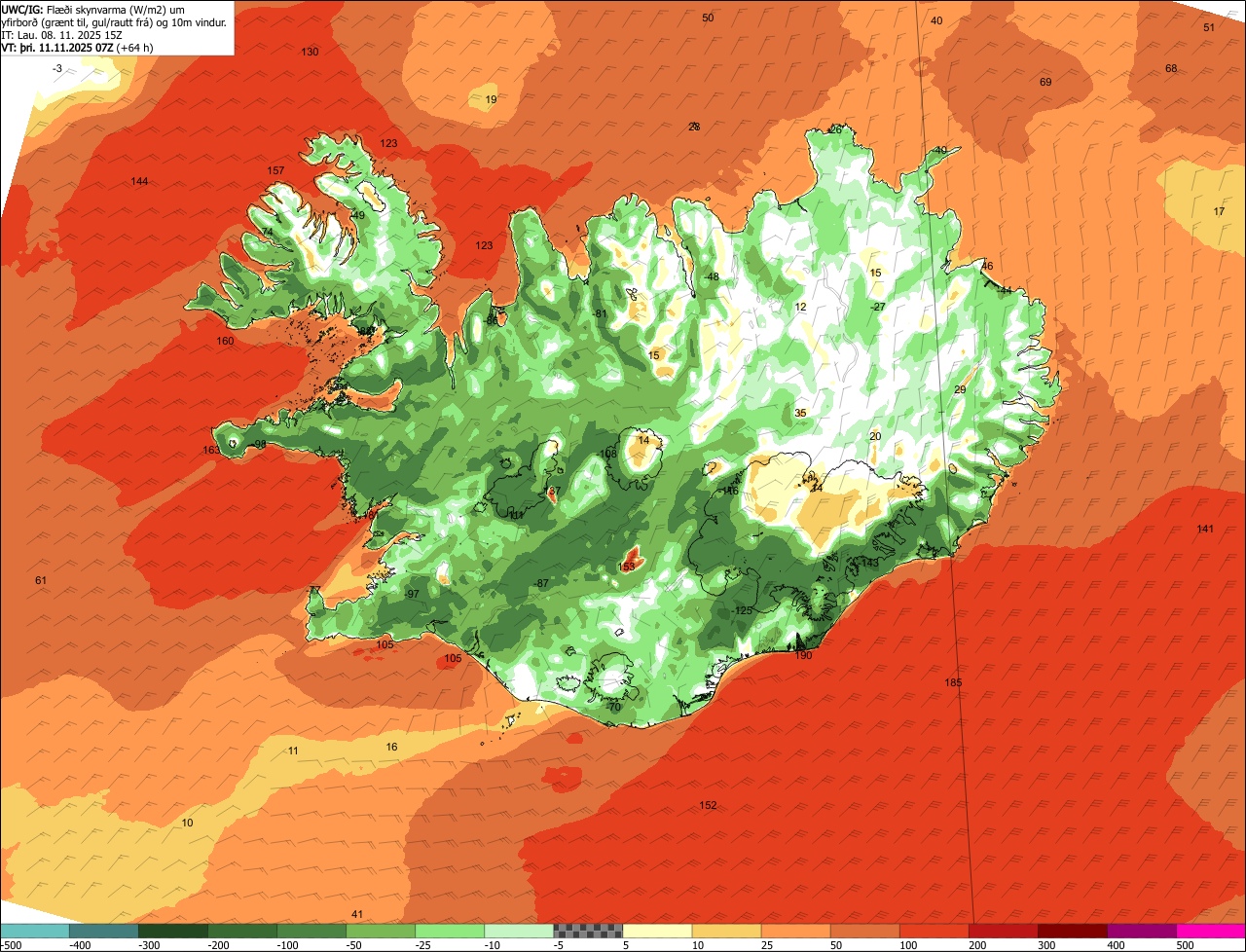Click the map value 108 near the central glacier
The image size is (1246, 952).
(x=609, y=454)
